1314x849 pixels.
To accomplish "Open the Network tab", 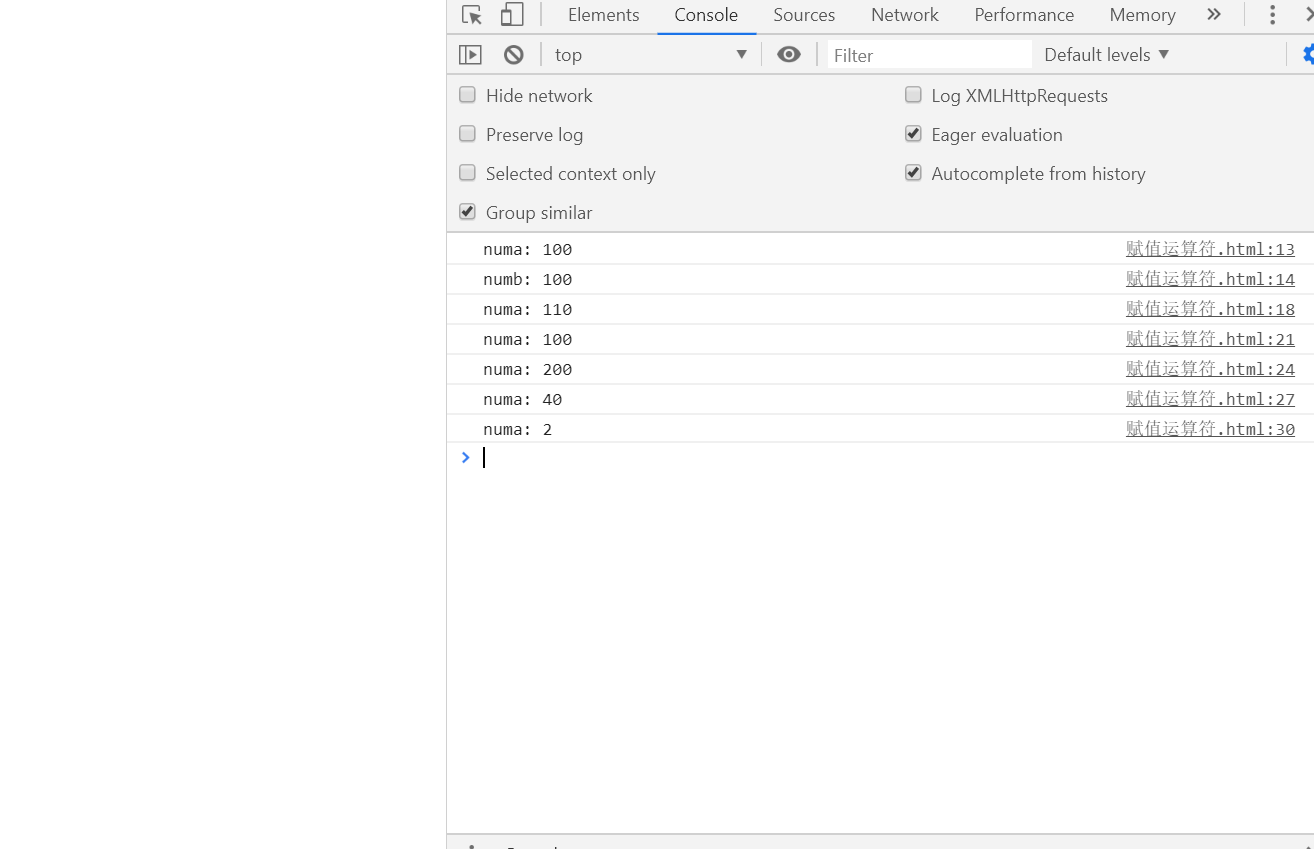I will tap(905, 15).
